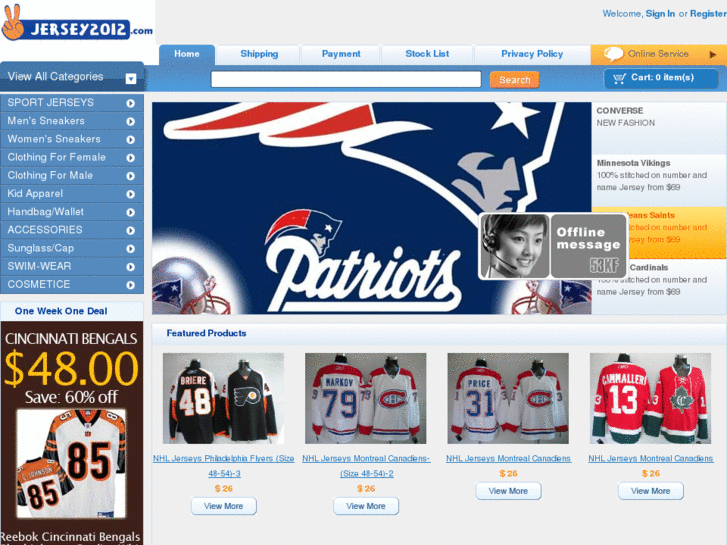This screenshot has height=545, width=727.
Task: Click the shopping cart icon
Action: (619, 78)
